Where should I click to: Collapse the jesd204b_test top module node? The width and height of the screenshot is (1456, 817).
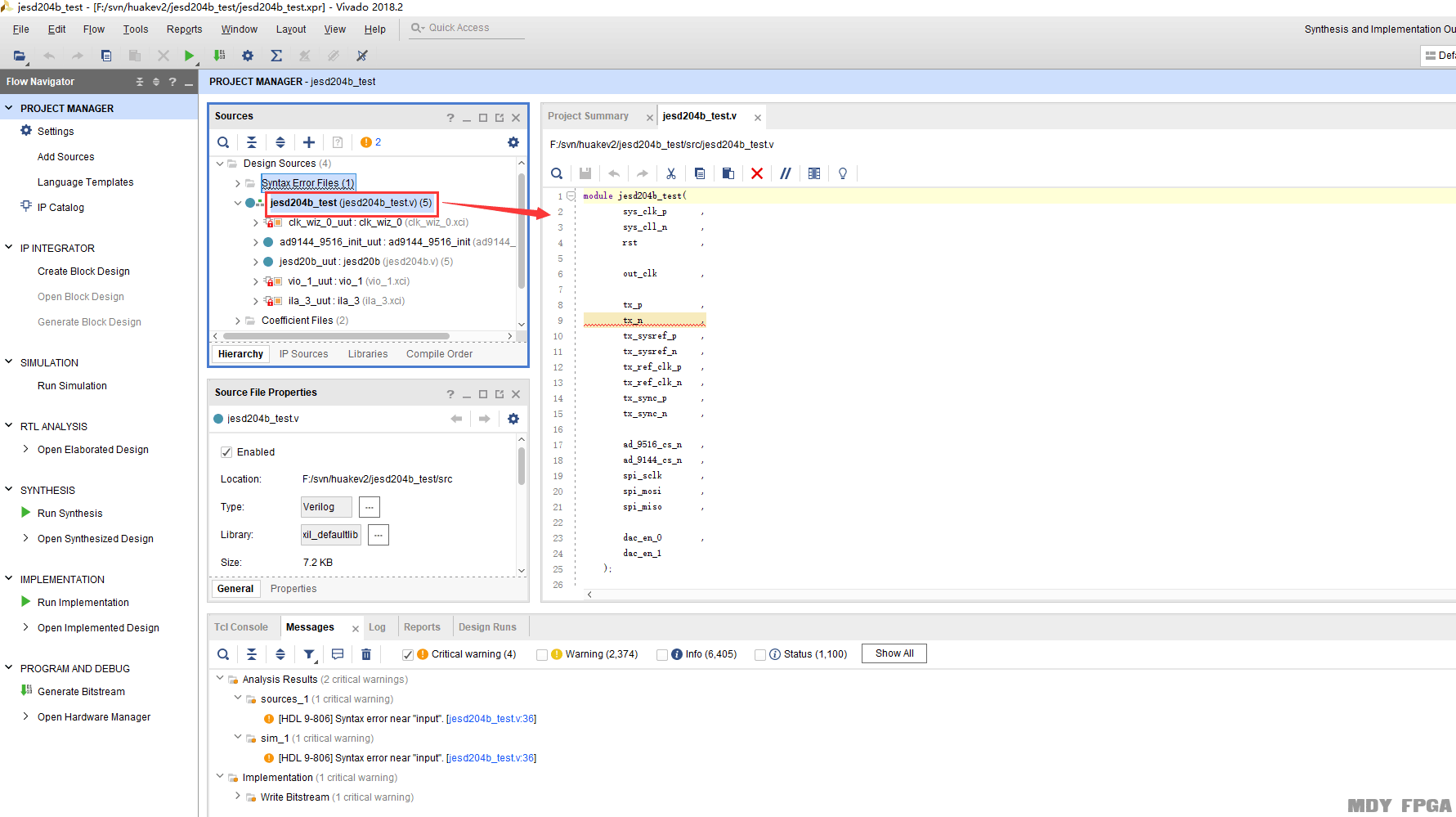click(238, 203)
